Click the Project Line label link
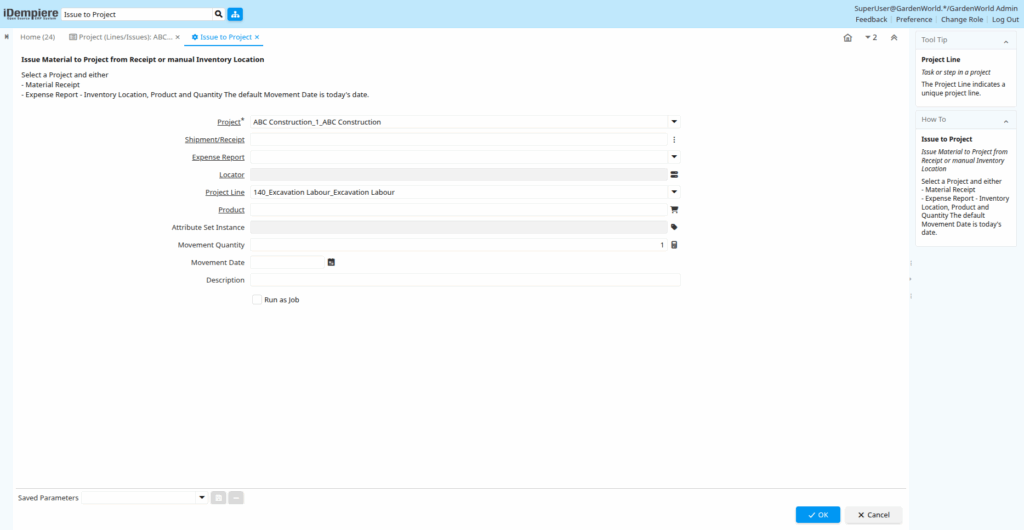This screenshot has height=530, width=1024. point(225,193)
